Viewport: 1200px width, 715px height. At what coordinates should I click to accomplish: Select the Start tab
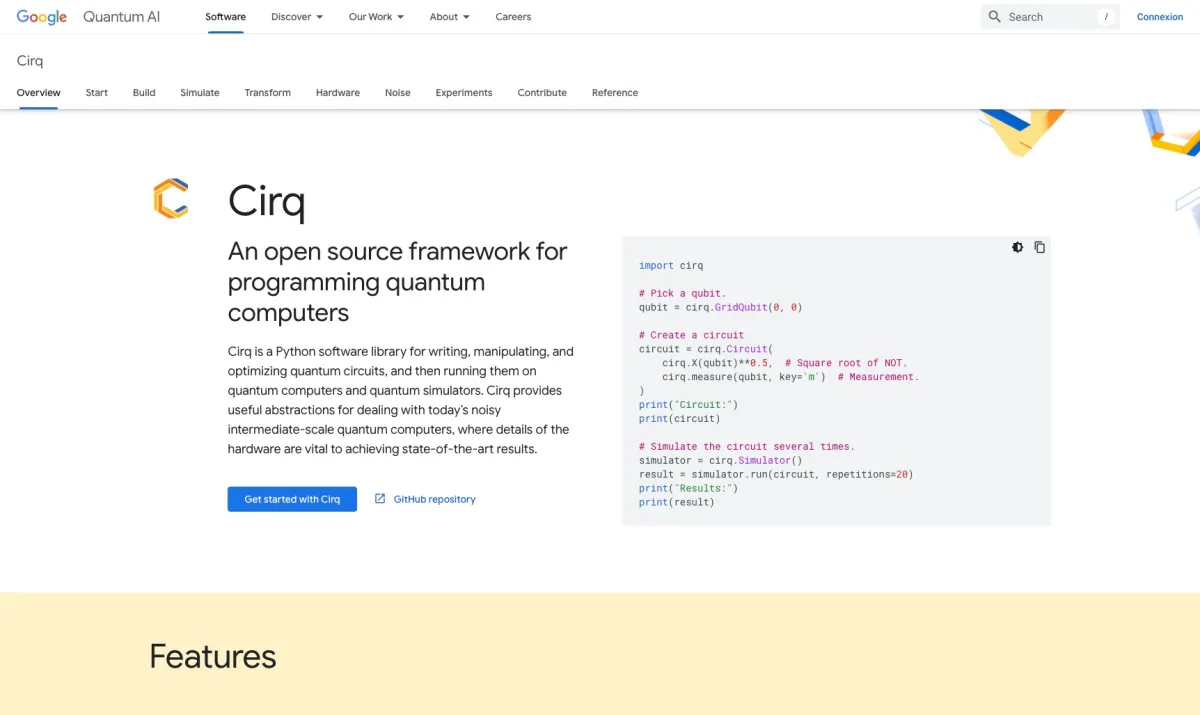[x=97, y=93]
